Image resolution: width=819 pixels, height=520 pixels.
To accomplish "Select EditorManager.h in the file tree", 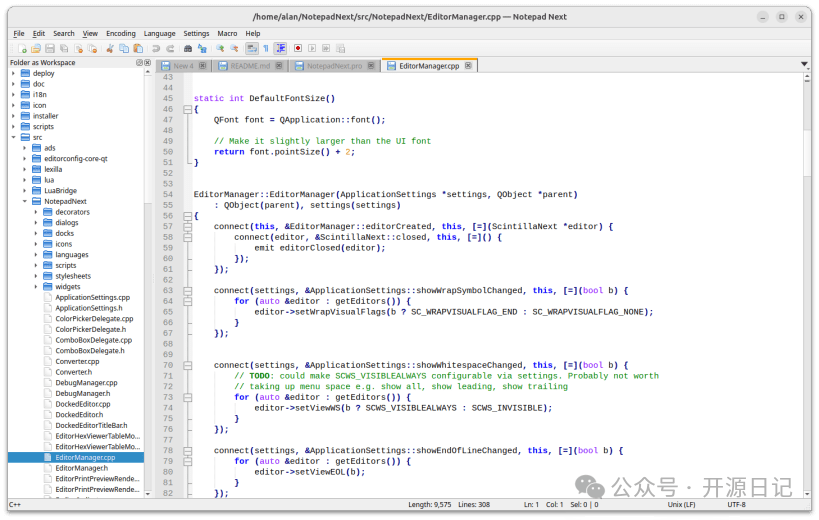I will point(81,468).
